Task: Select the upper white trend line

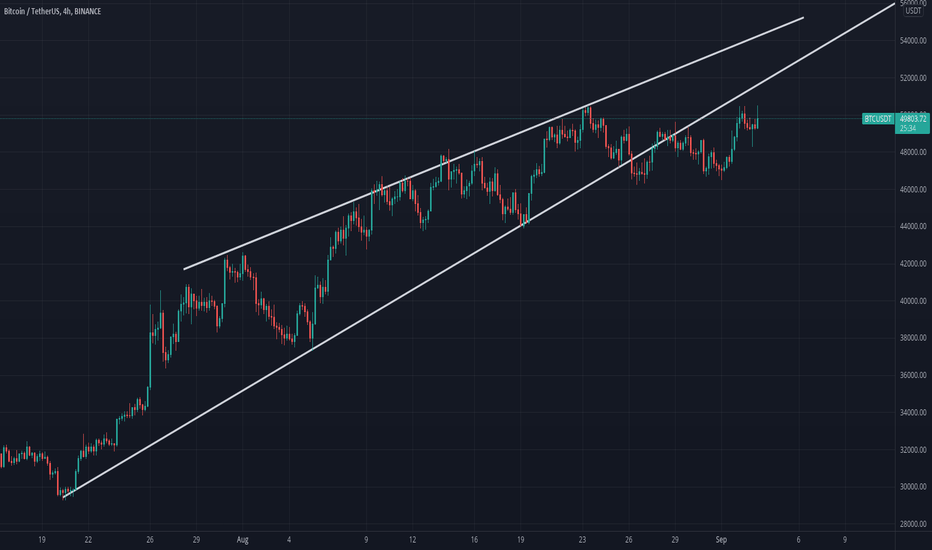Action: pos(493,144)
